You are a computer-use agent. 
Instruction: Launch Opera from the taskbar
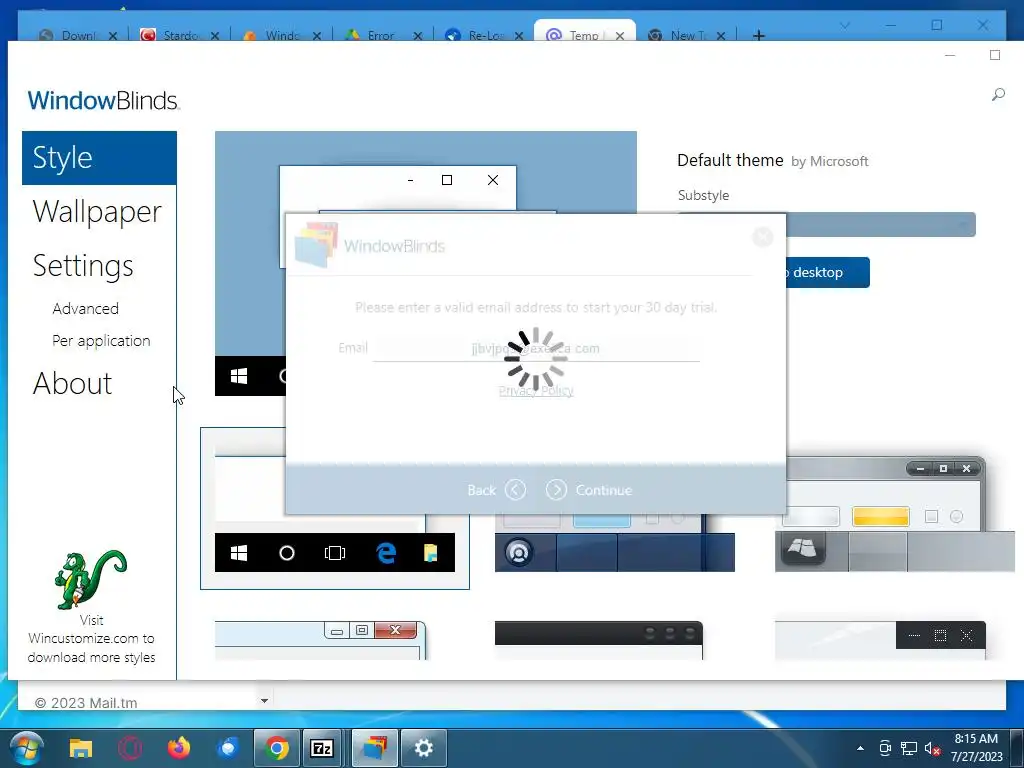point(130,748)
